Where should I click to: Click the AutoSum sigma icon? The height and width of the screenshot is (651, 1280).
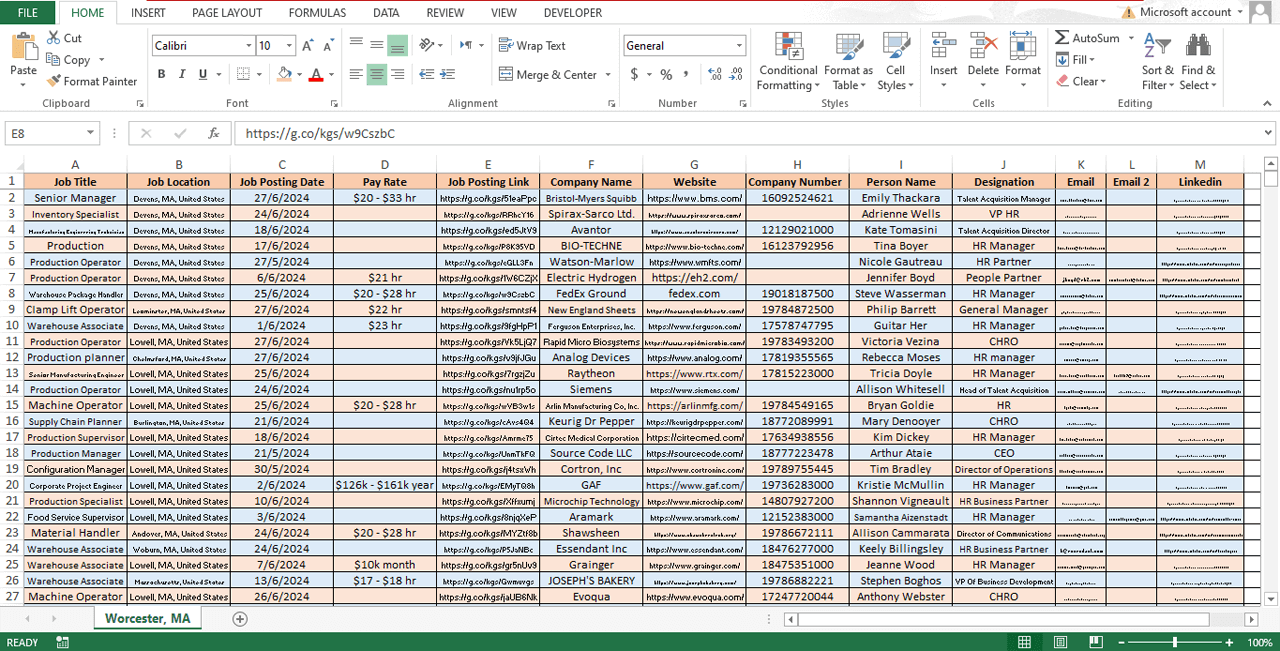1062,38
